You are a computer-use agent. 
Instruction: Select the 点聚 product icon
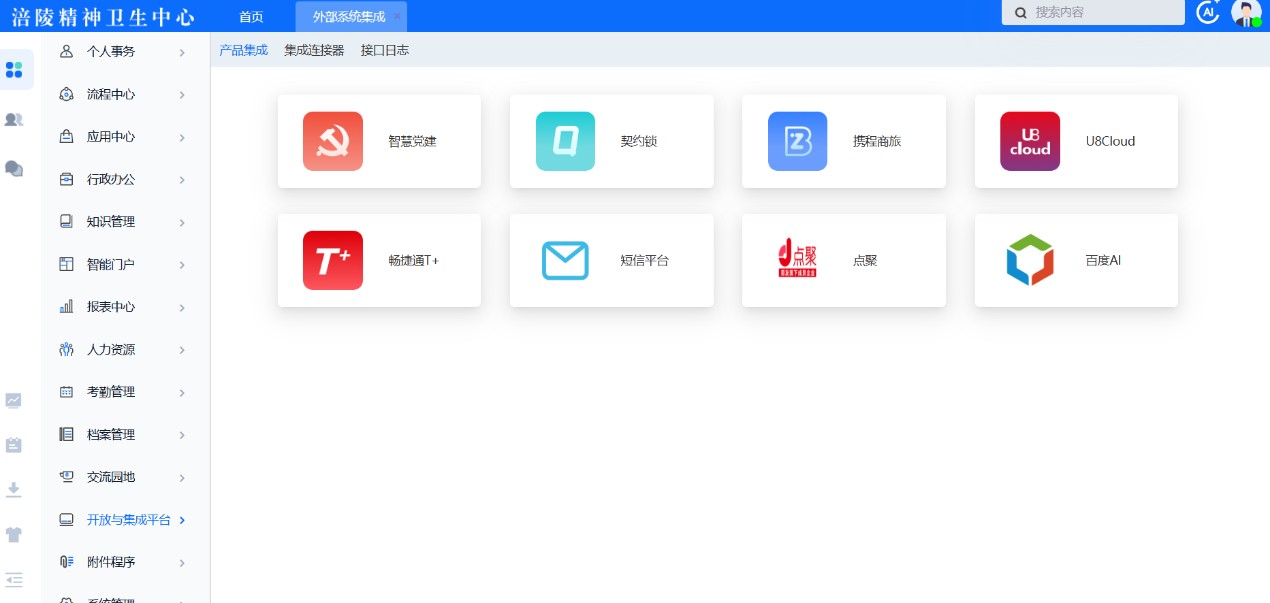coord(797,260)
